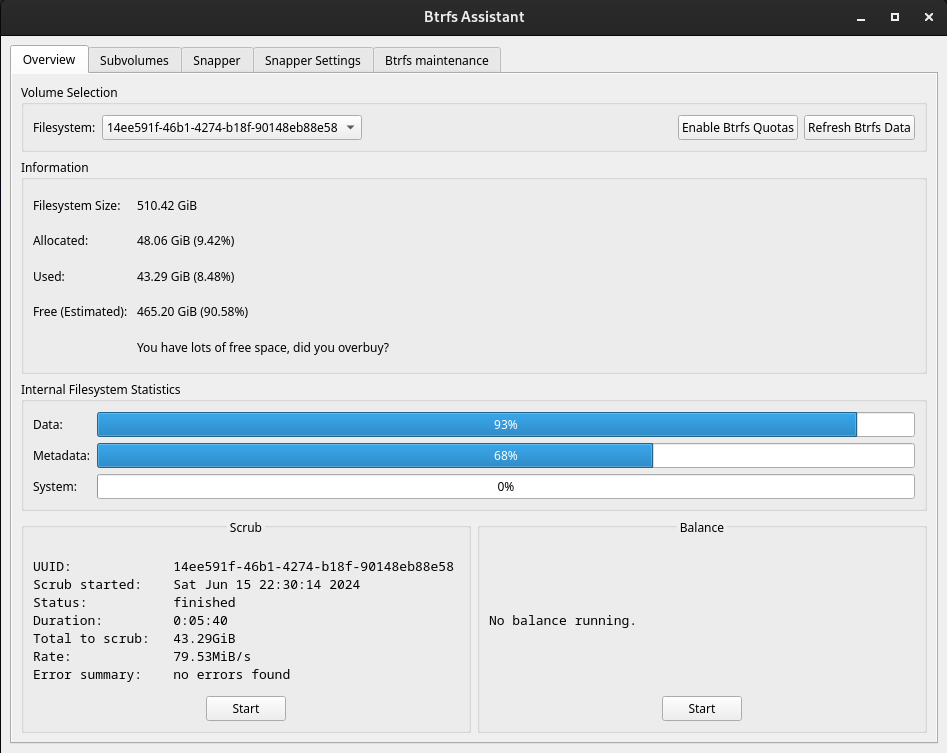
Task: Click Refresh Btrfs Data button
Action: coord(859,127)
